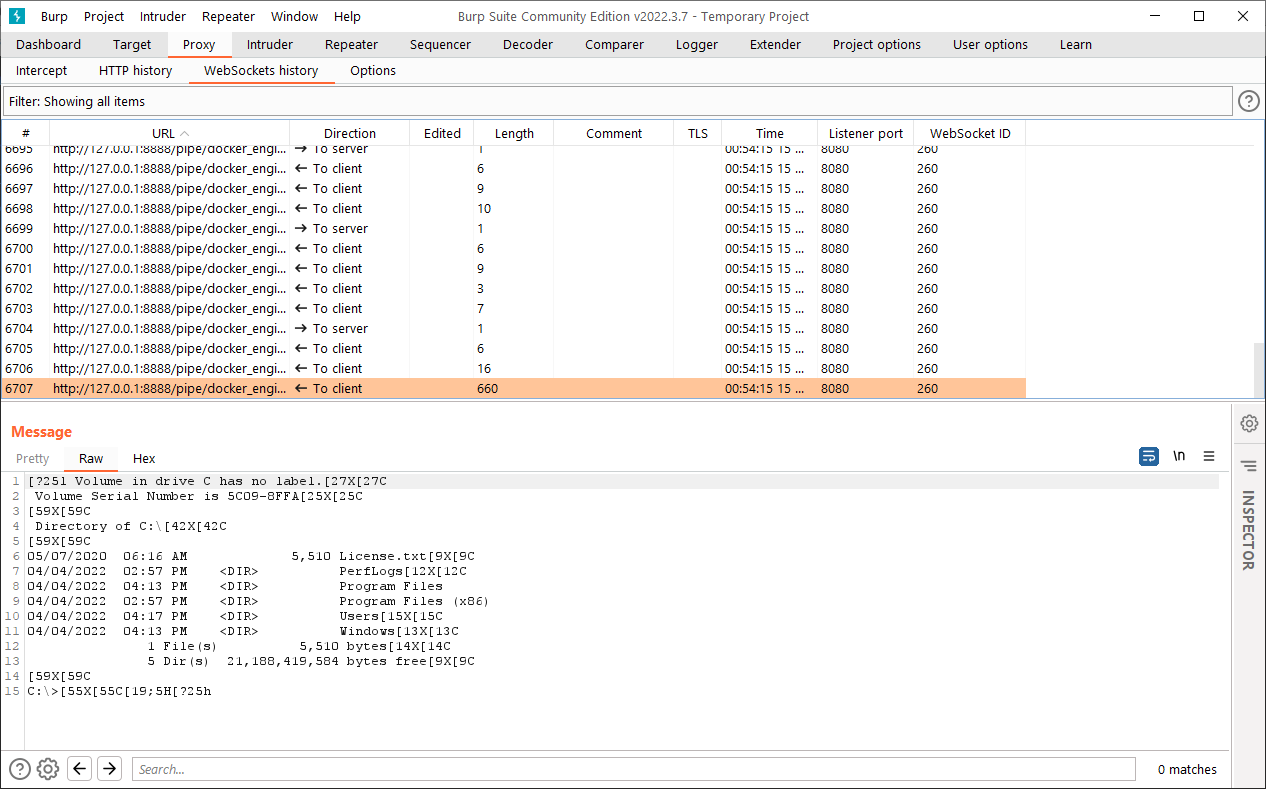Open the Project options tab
The height and width of the screenshot is (789, 1266).
(876, 44)
